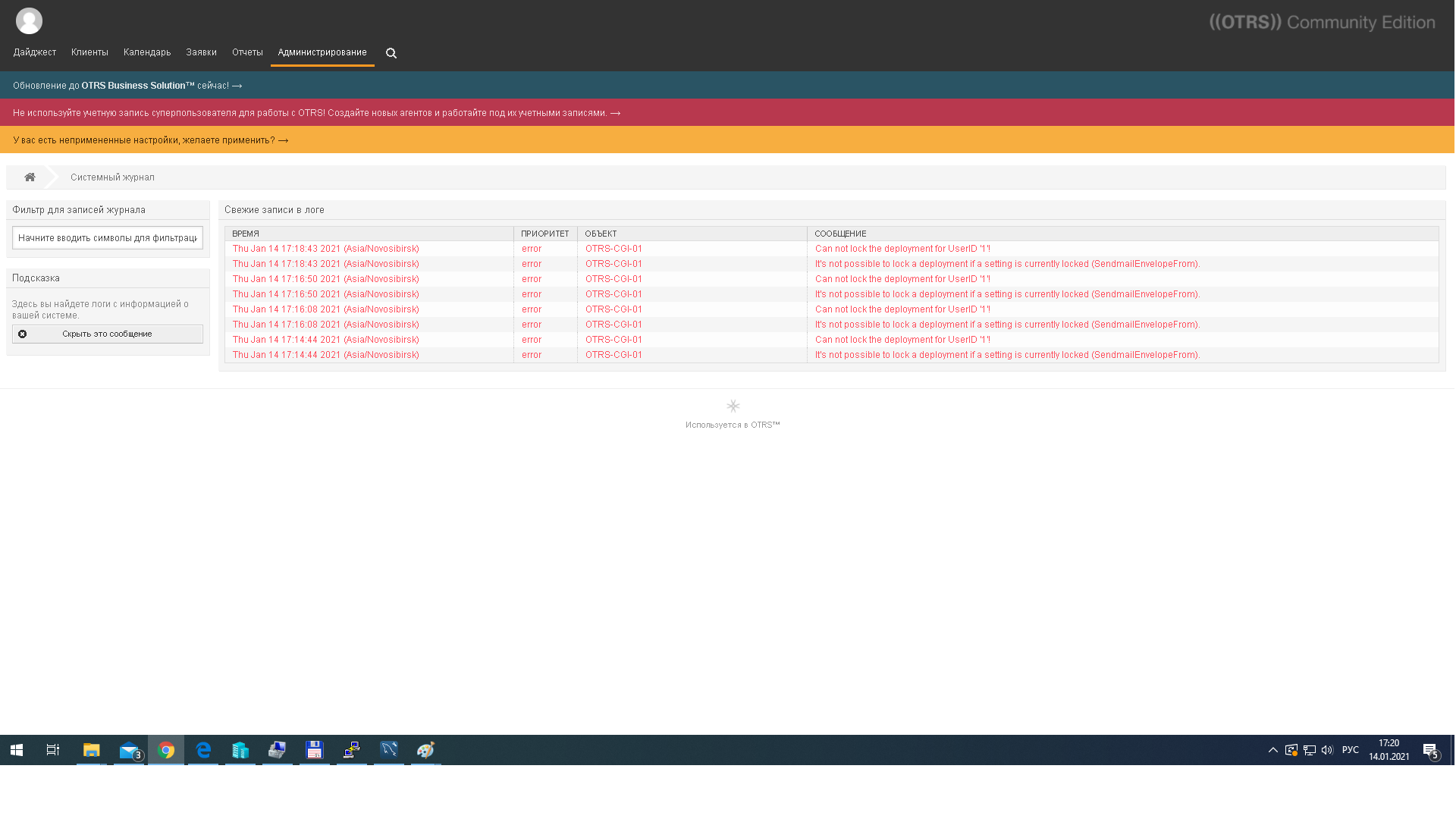Screen dimensions: 1456x819
Task: Click the Системный журнал breadcrumb
Action: pyautogui.click(x=112, y=177)
